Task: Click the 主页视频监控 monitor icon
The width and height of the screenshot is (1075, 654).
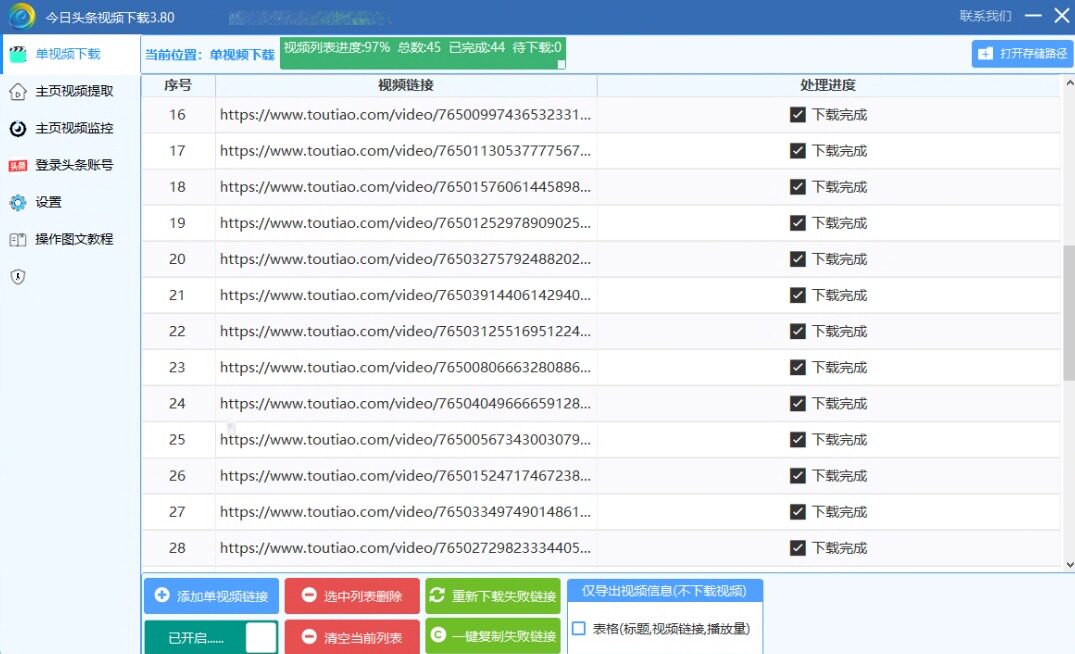Action: click(18, 128)
